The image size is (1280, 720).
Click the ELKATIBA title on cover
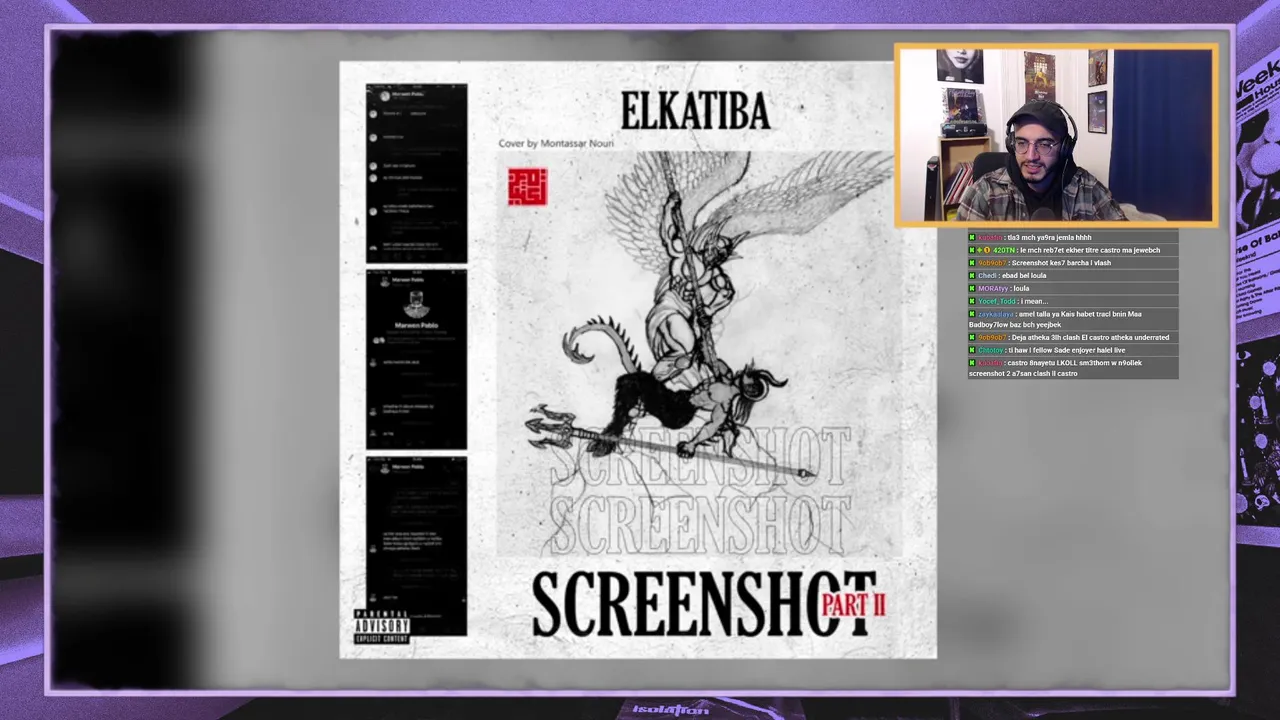pyautogui.click(x=695, y=112)
